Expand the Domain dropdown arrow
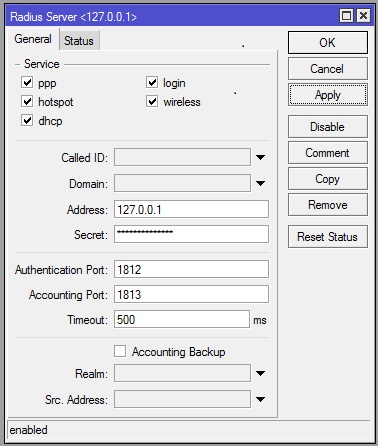The height and width of the screenshot is (446, 378). (x=260, y=183)
